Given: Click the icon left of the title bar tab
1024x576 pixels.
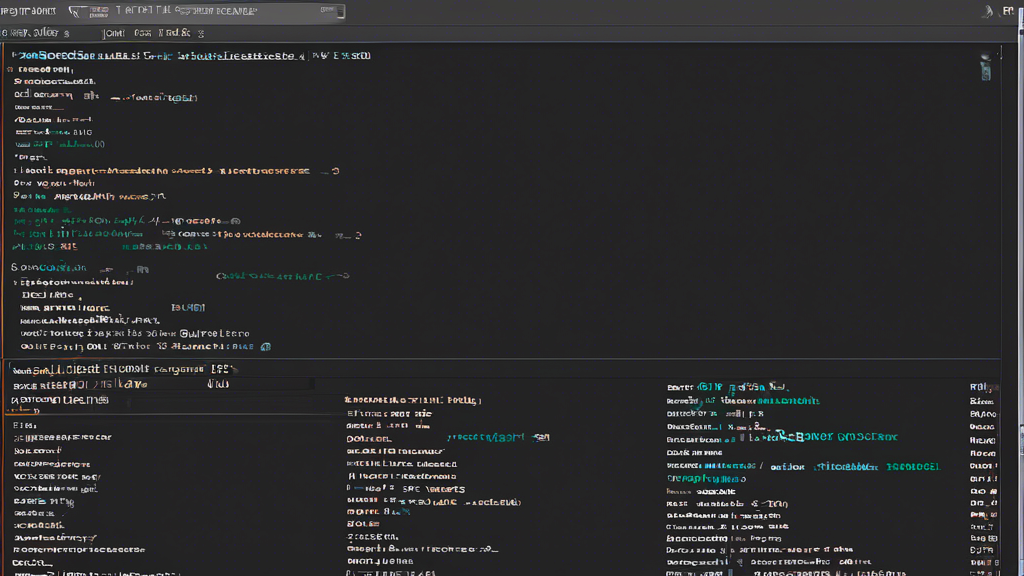Looking at the screenshot, I should coord(76,12).
